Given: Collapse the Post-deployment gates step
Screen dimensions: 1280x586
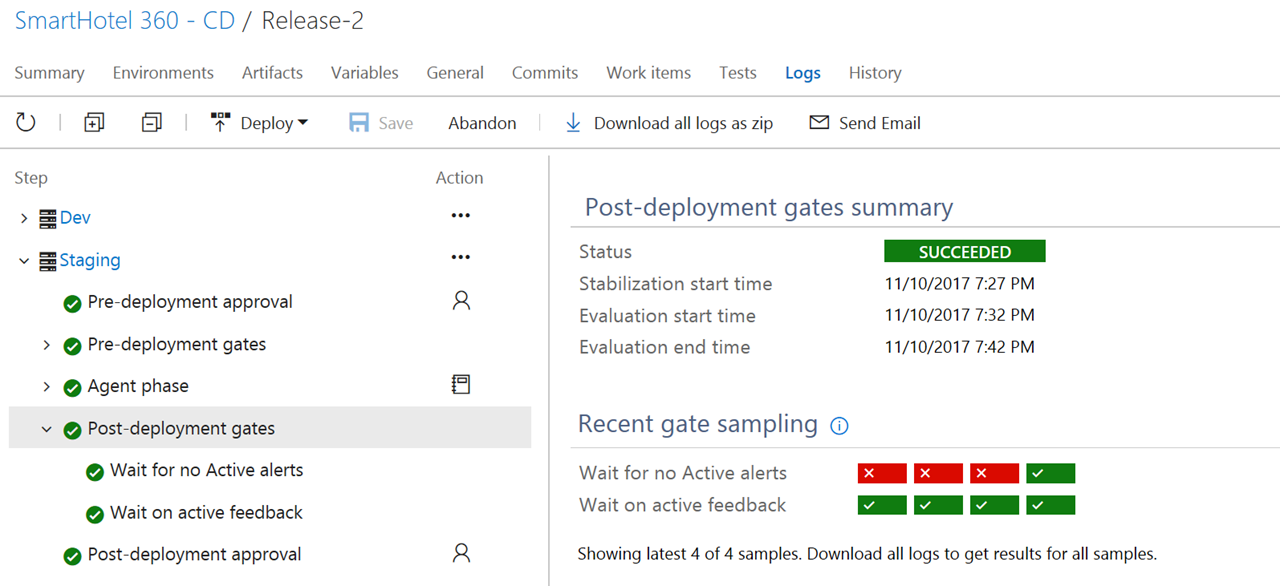Looking at the screenshot, I should (x=46, y=429).
